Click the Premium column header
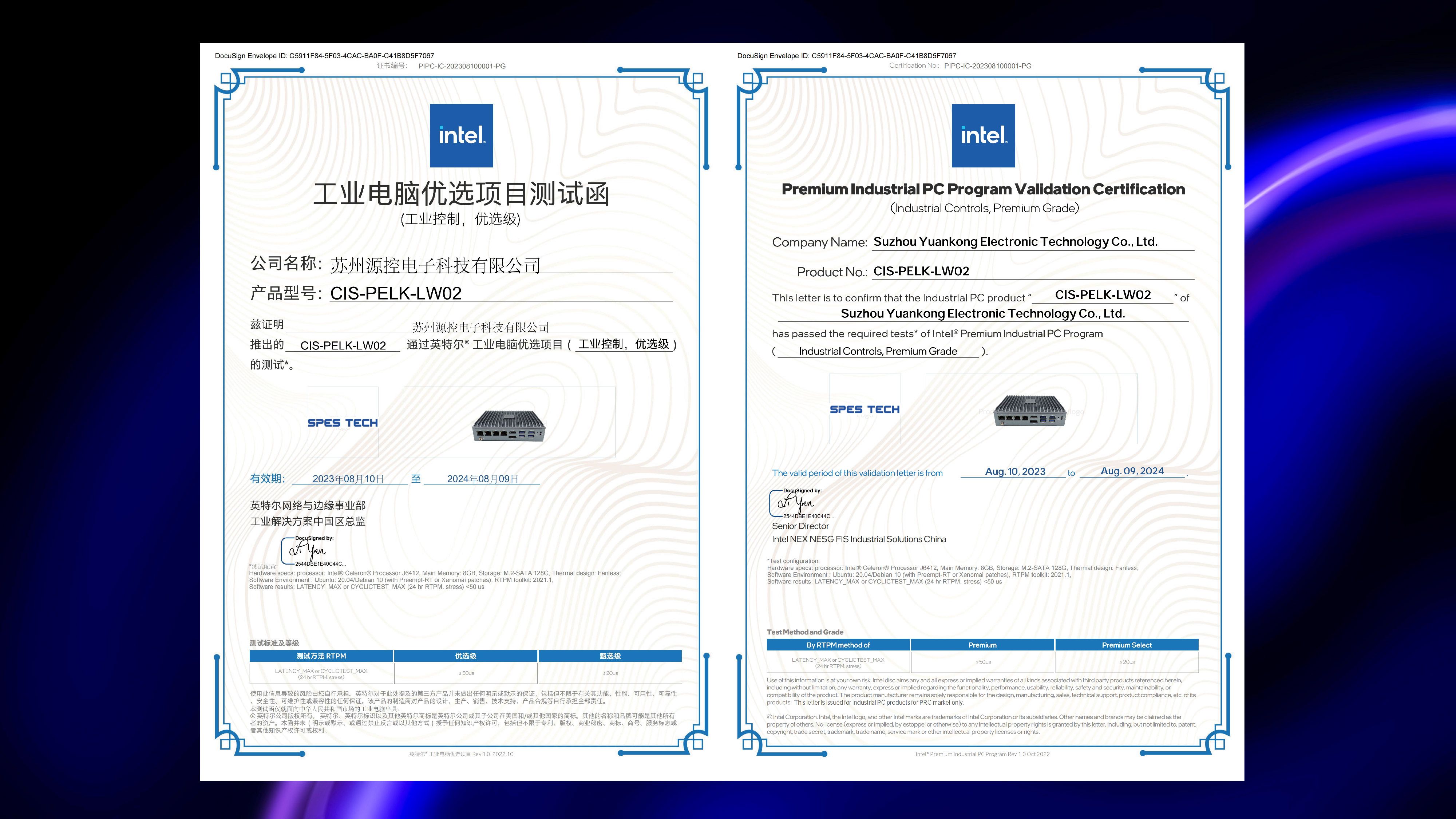1456x819 pixels. 982,645
